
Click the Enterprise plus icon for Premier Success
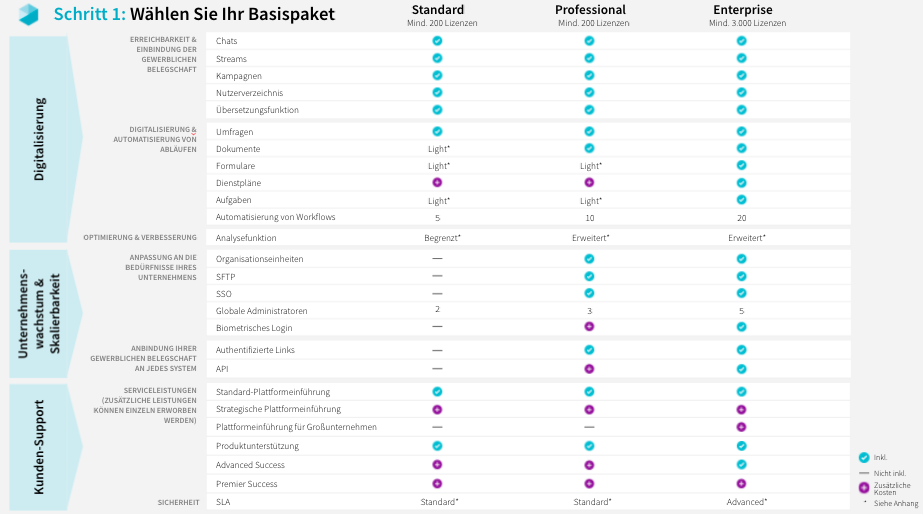tap(741, 483)
